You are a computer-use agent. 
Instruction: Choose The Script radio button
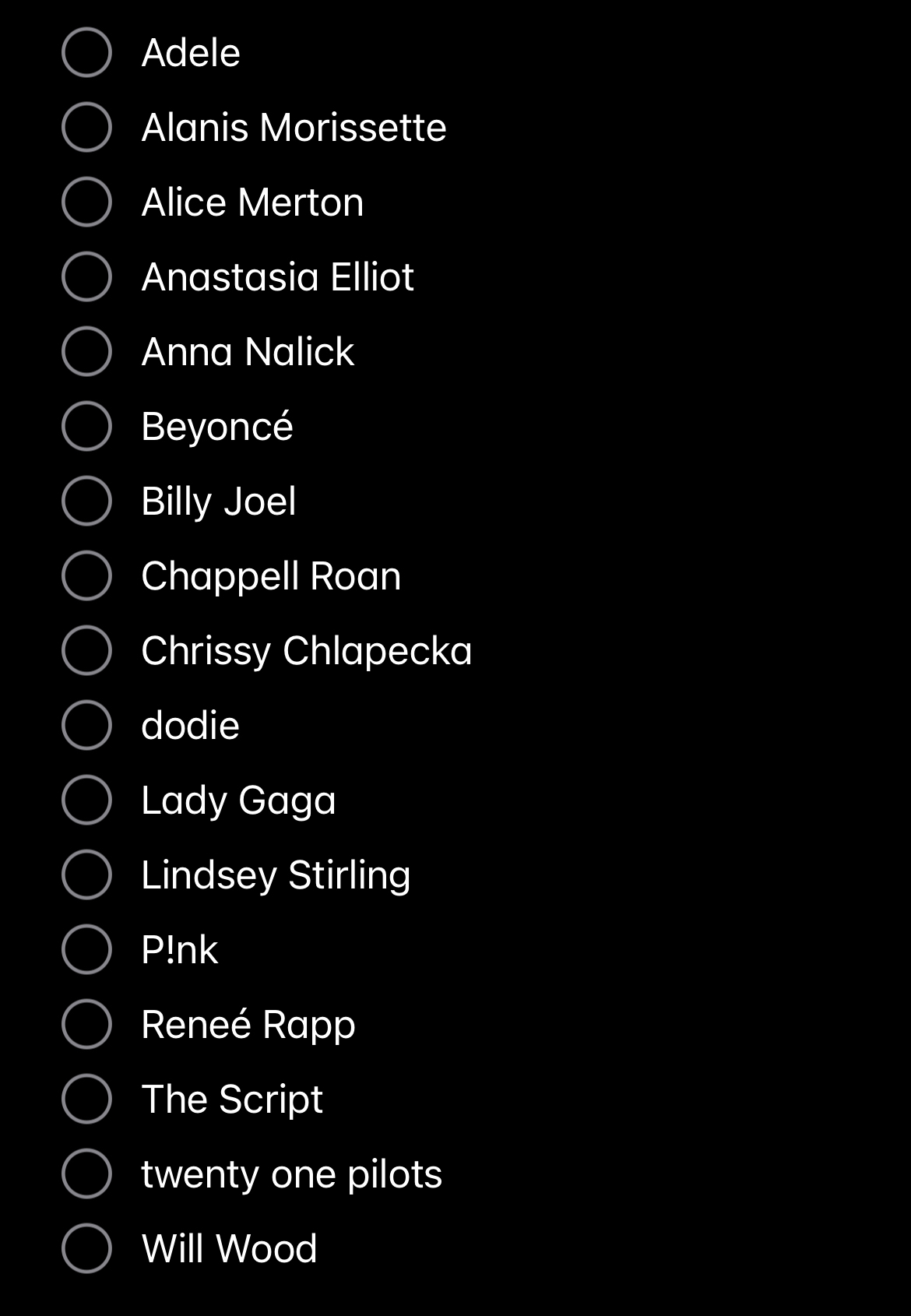coord(86,1100)
